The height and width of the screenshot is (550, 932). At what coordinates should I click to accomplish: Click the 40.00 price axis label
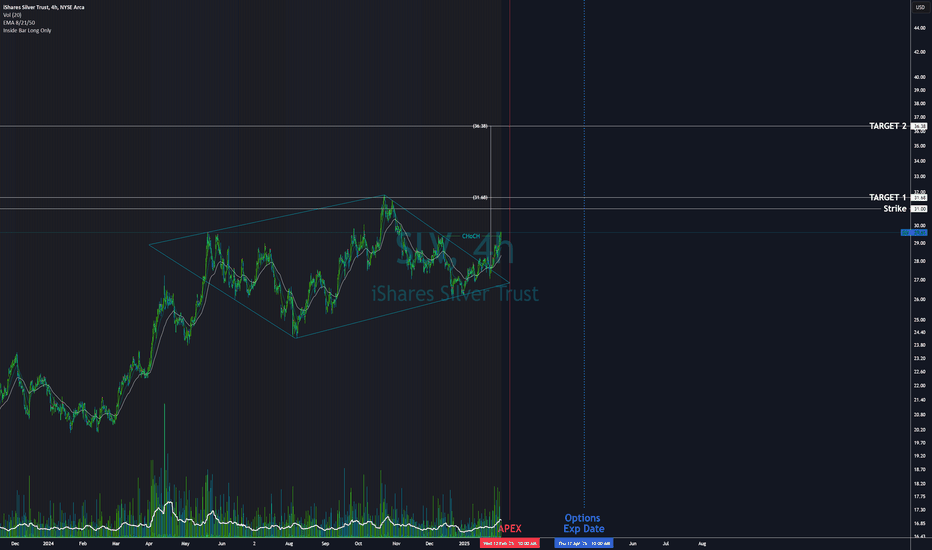[x=920, y=77]
